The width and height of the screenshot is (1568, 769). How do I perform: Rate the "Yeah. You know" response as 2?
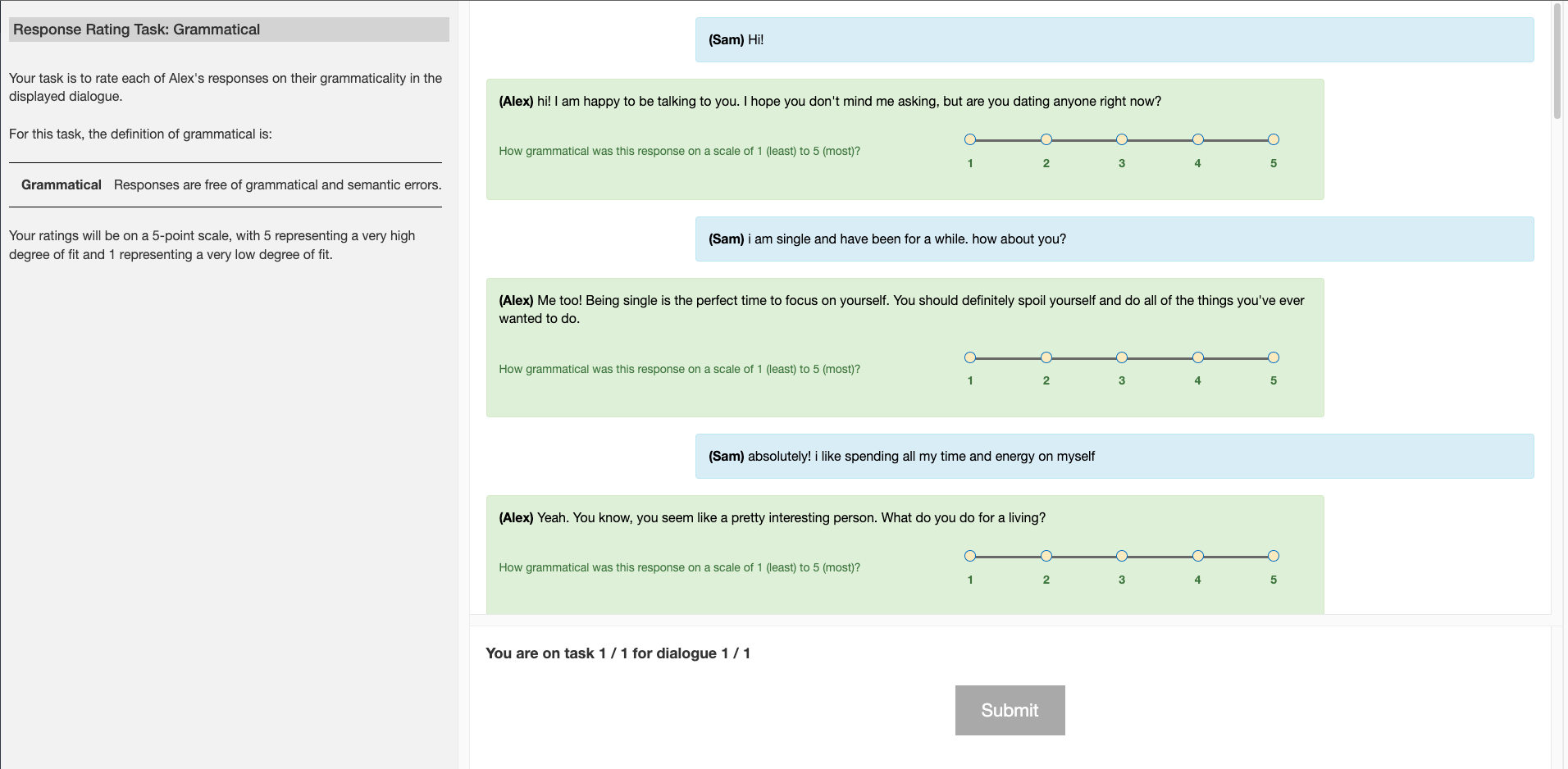[1046, 557]
